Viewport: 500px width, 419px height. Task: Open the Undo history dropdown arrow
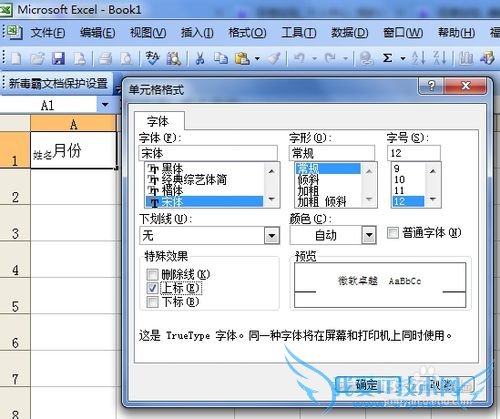tap(314, 59)
